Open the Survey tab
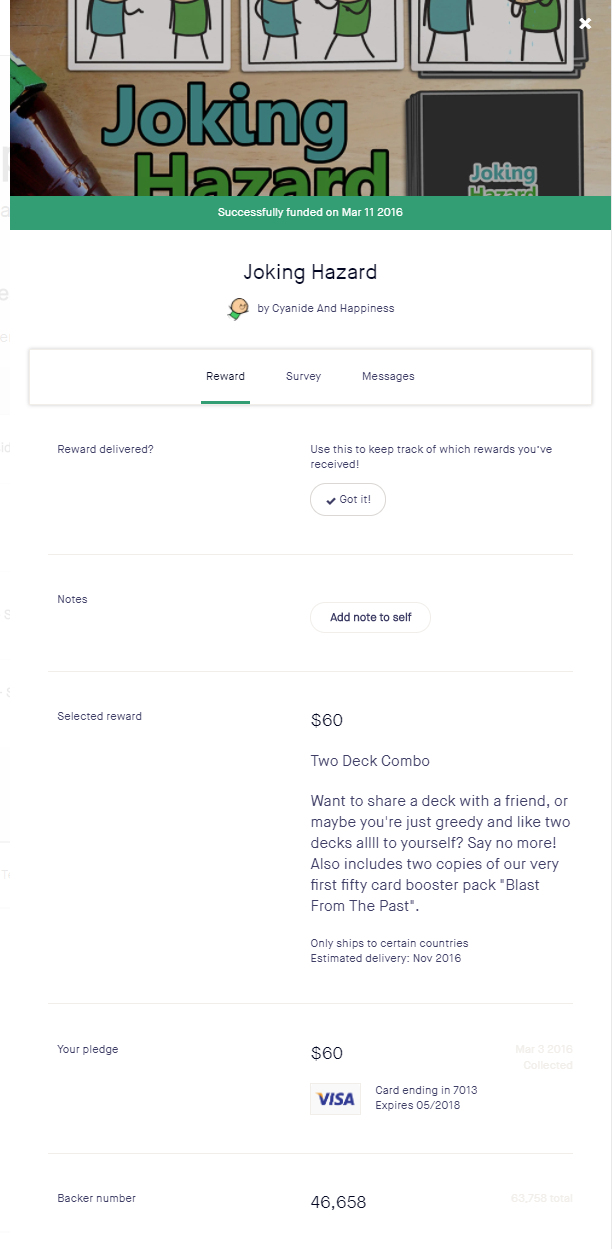This screenshot has height=1249, width=612. [303, 377]
